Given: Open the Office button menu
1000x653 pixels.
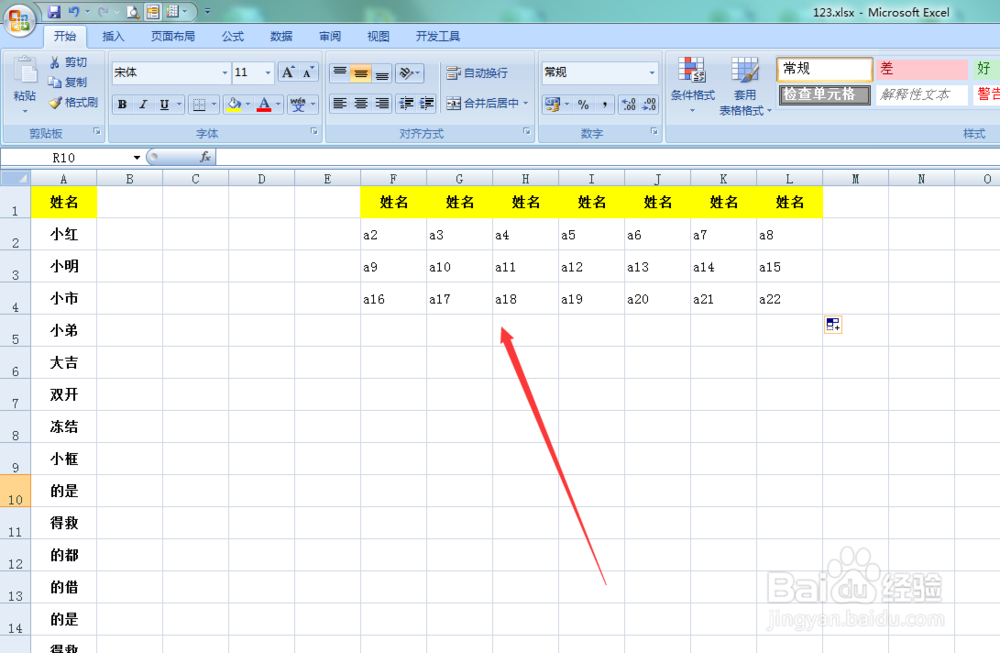Looking at the screenshot, I should tap(18, 20).
